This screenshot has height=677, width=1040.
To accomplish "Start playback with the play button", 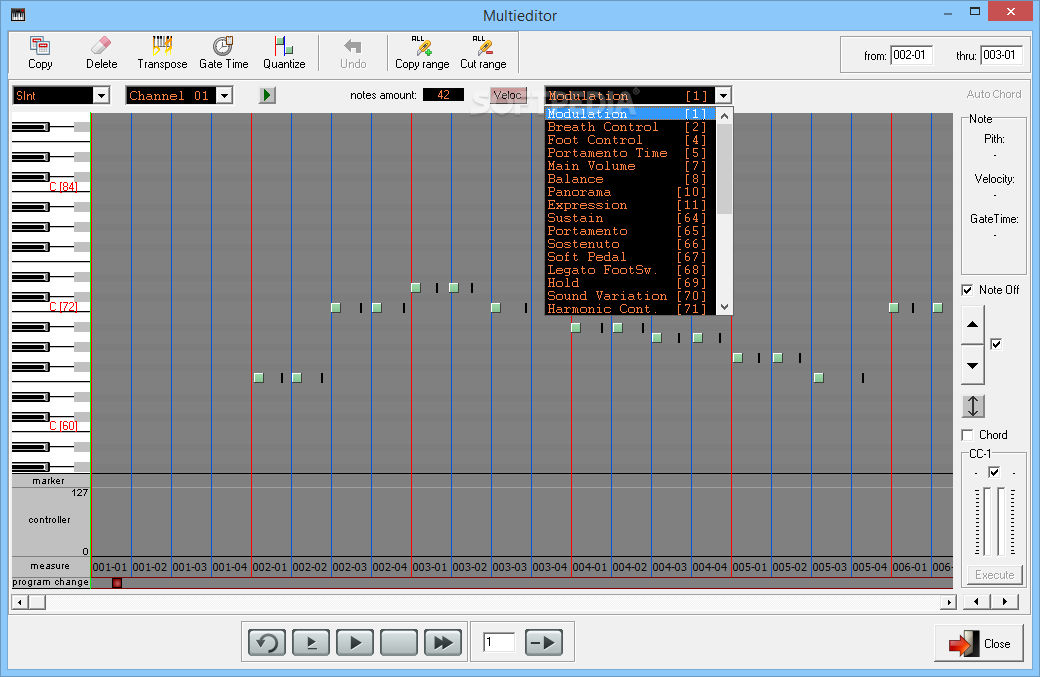I will (355, 642).
